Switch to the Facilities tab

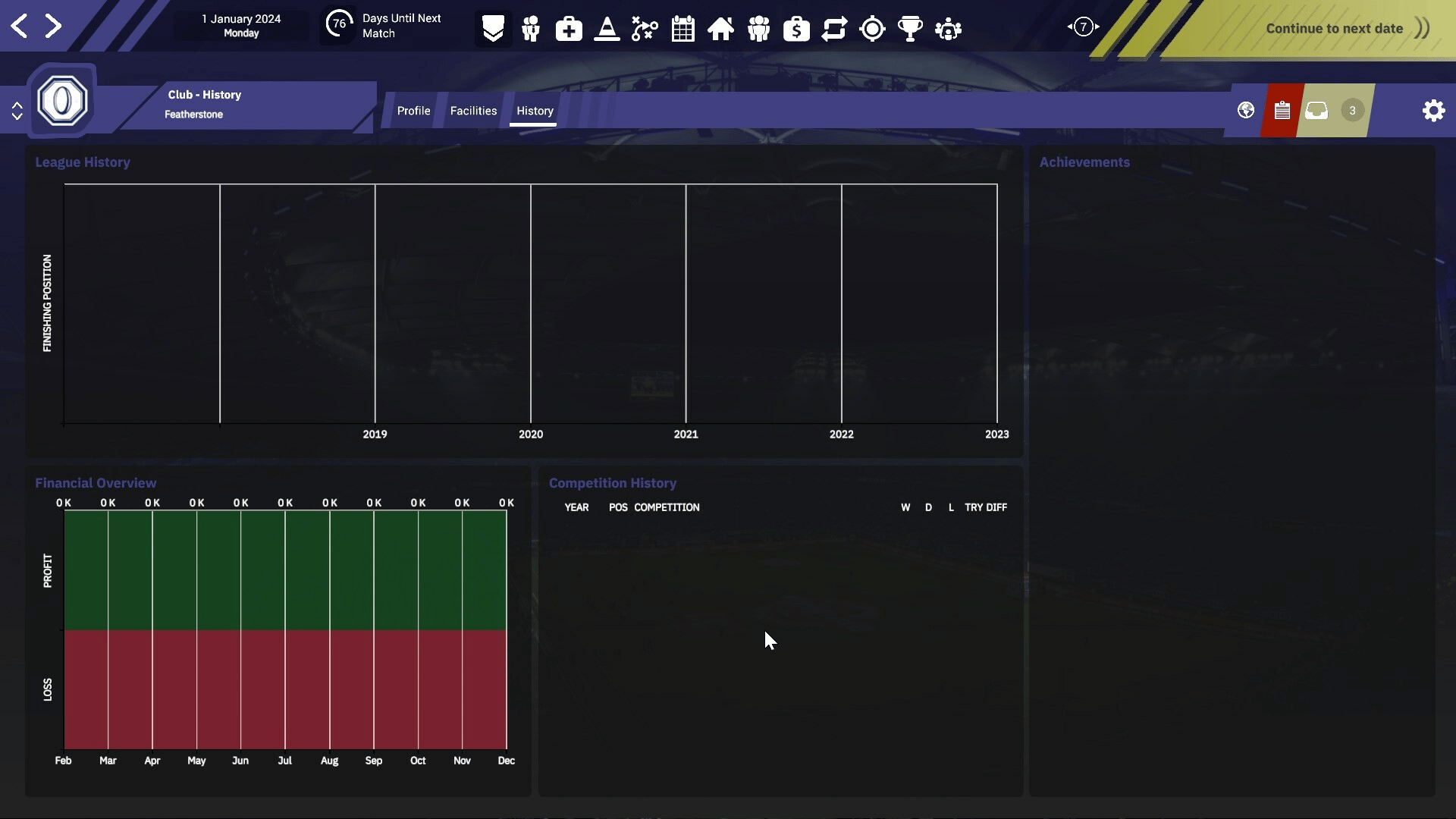473,111
